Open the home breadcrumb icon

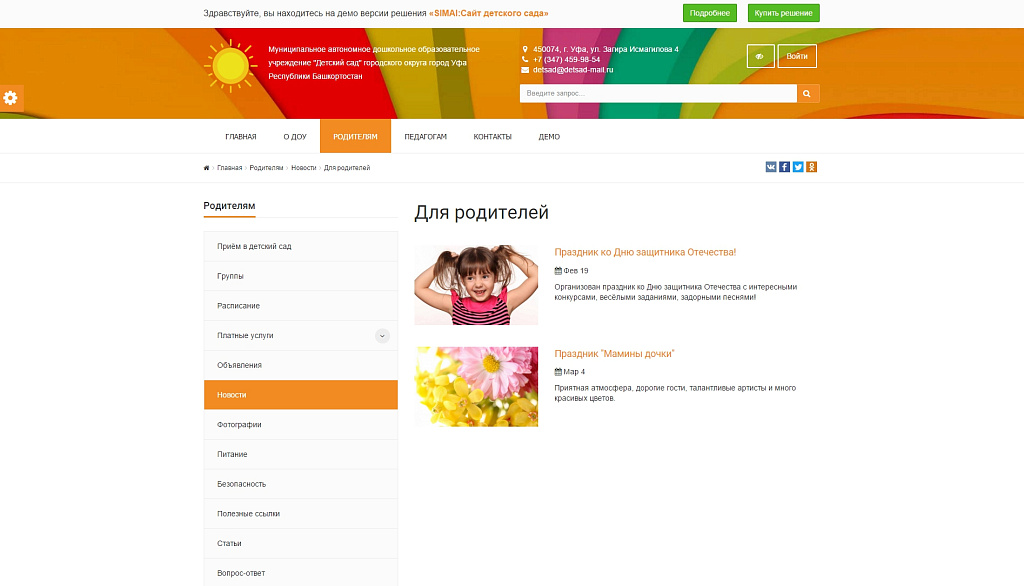tap(205, 167)
